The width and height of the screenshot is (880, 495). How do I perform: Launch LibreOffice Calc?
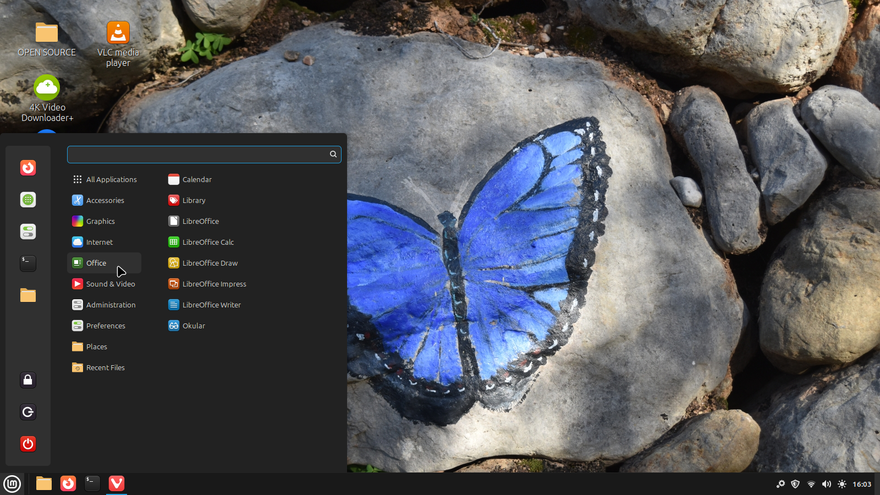point(207,242)
